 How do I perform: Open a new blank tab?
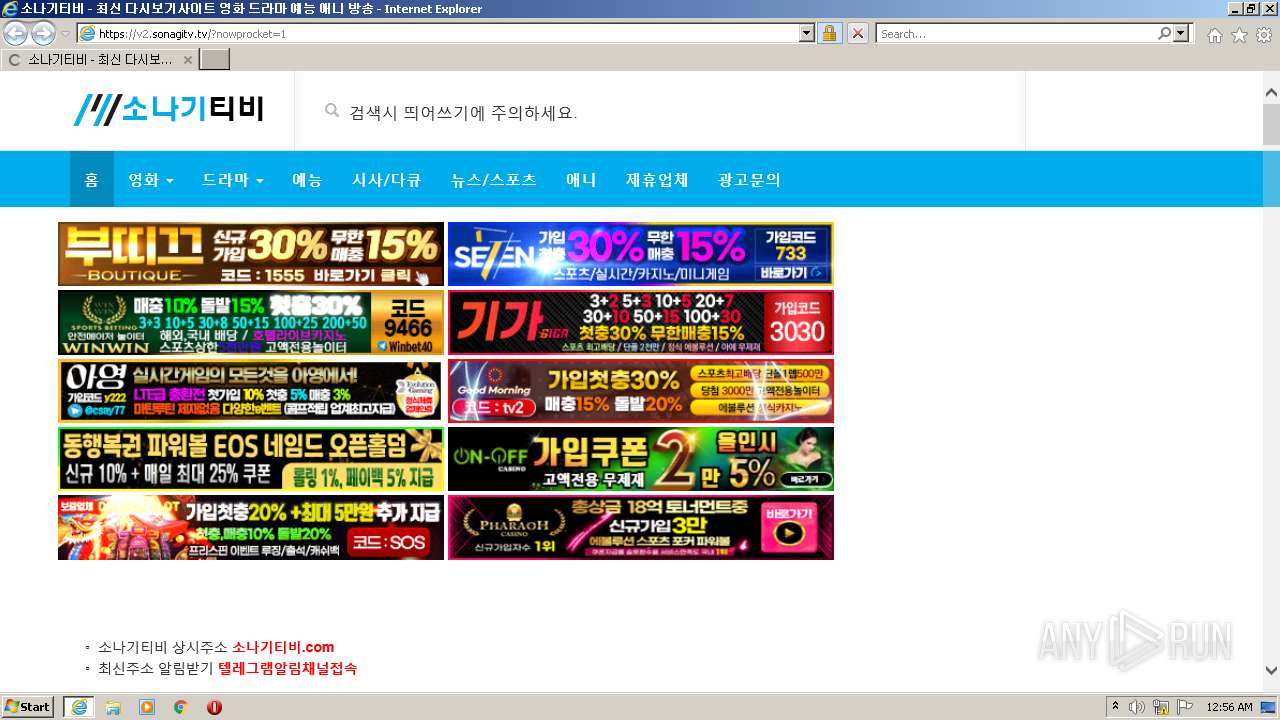tap(215, 59)
